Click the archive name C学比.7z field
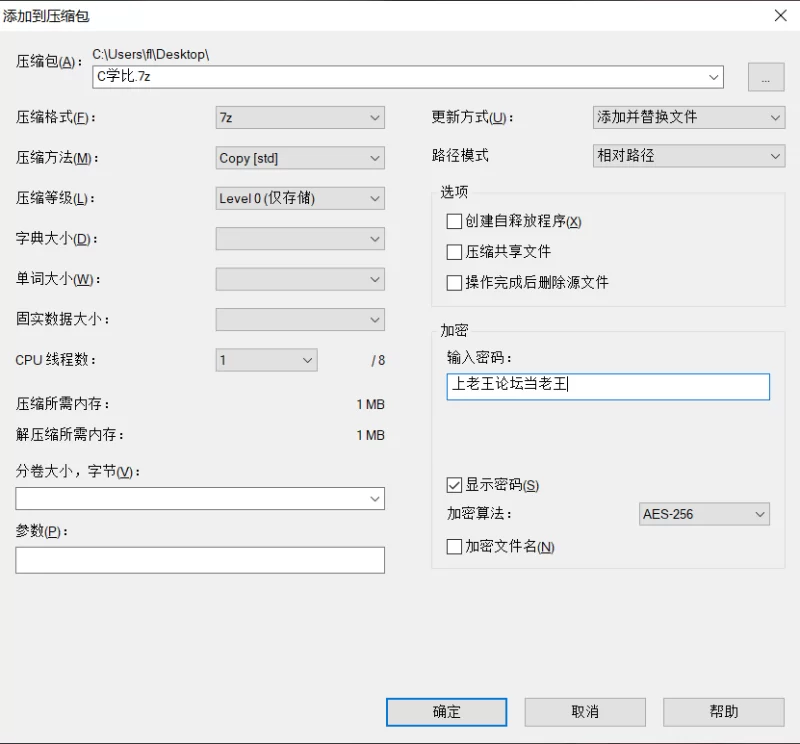 [x=408, y=77]
